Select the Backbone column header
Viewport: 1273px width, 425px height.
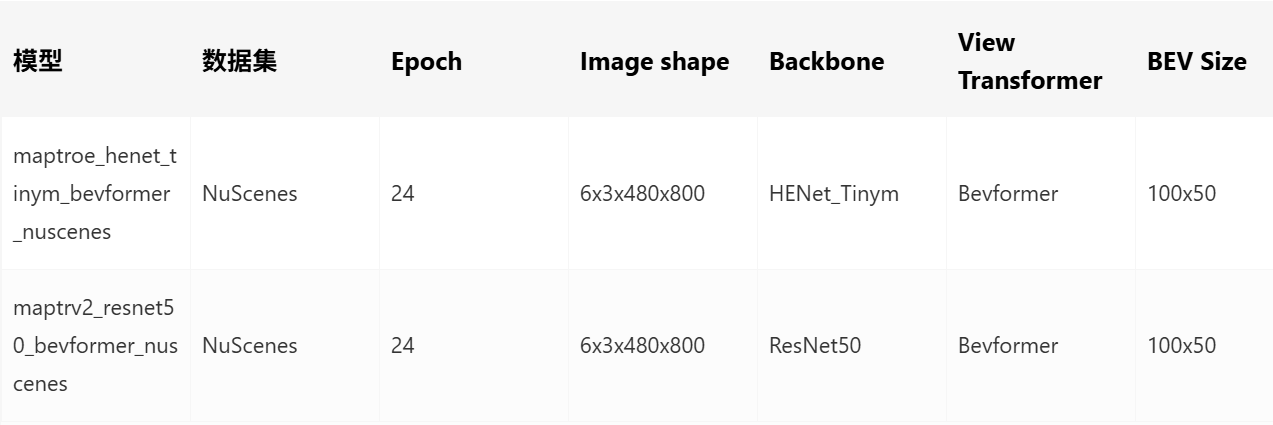pyautogui.click(x=826, y=62)
